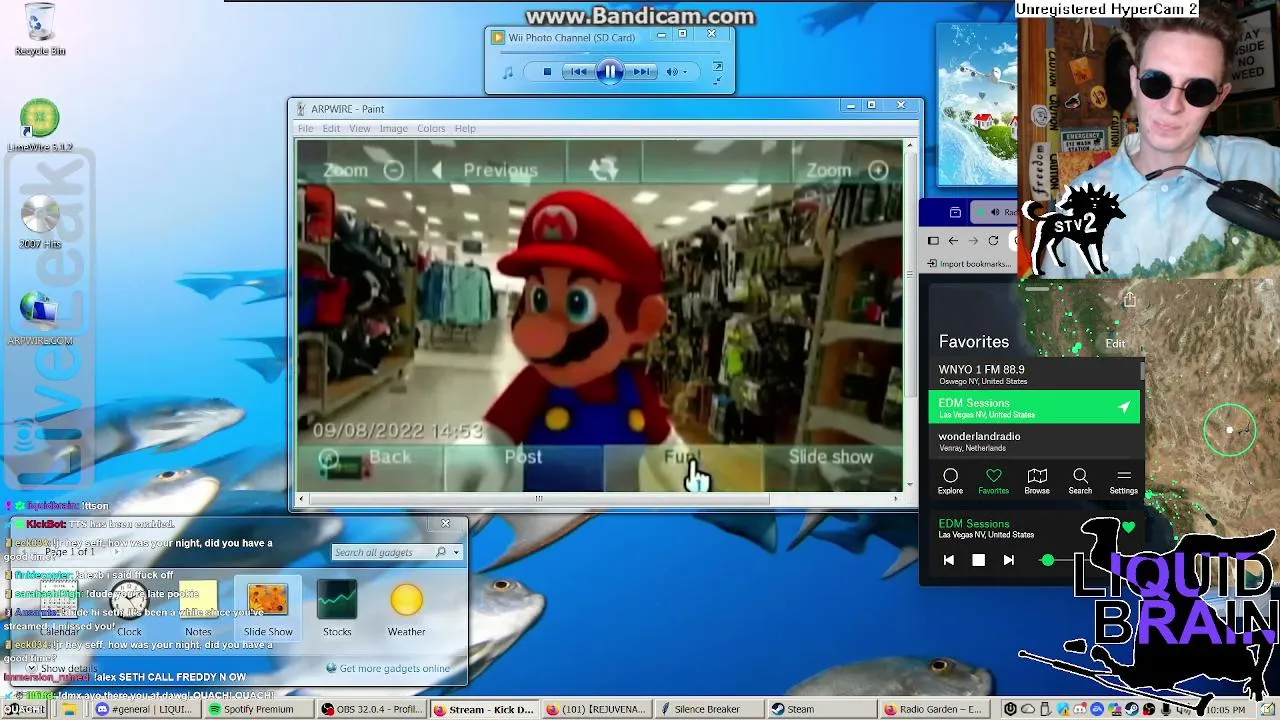Open the gadget search dropdown arrow

pyautogui.click(x=456, y=552)
